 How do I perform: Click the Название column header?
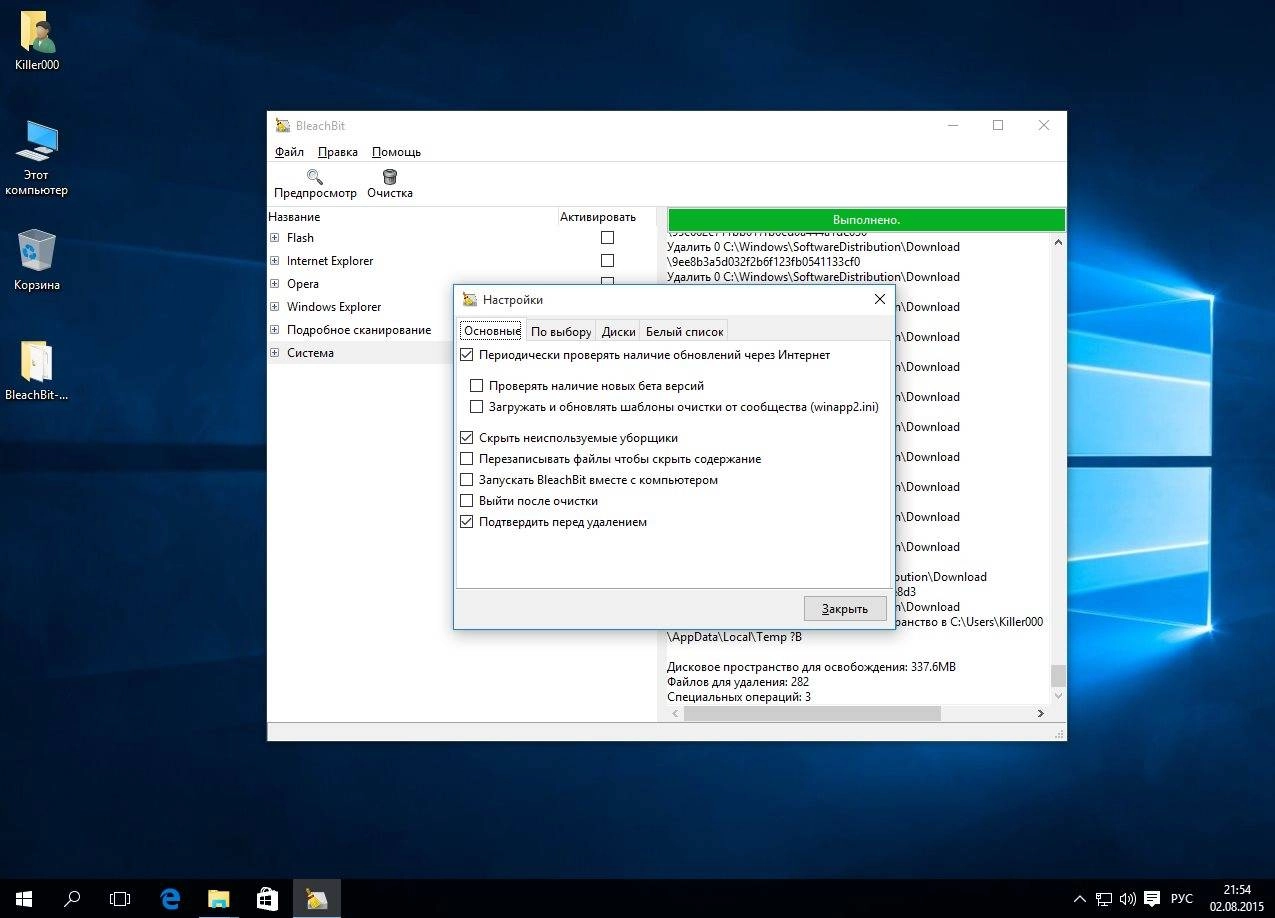tap(411, 217)
